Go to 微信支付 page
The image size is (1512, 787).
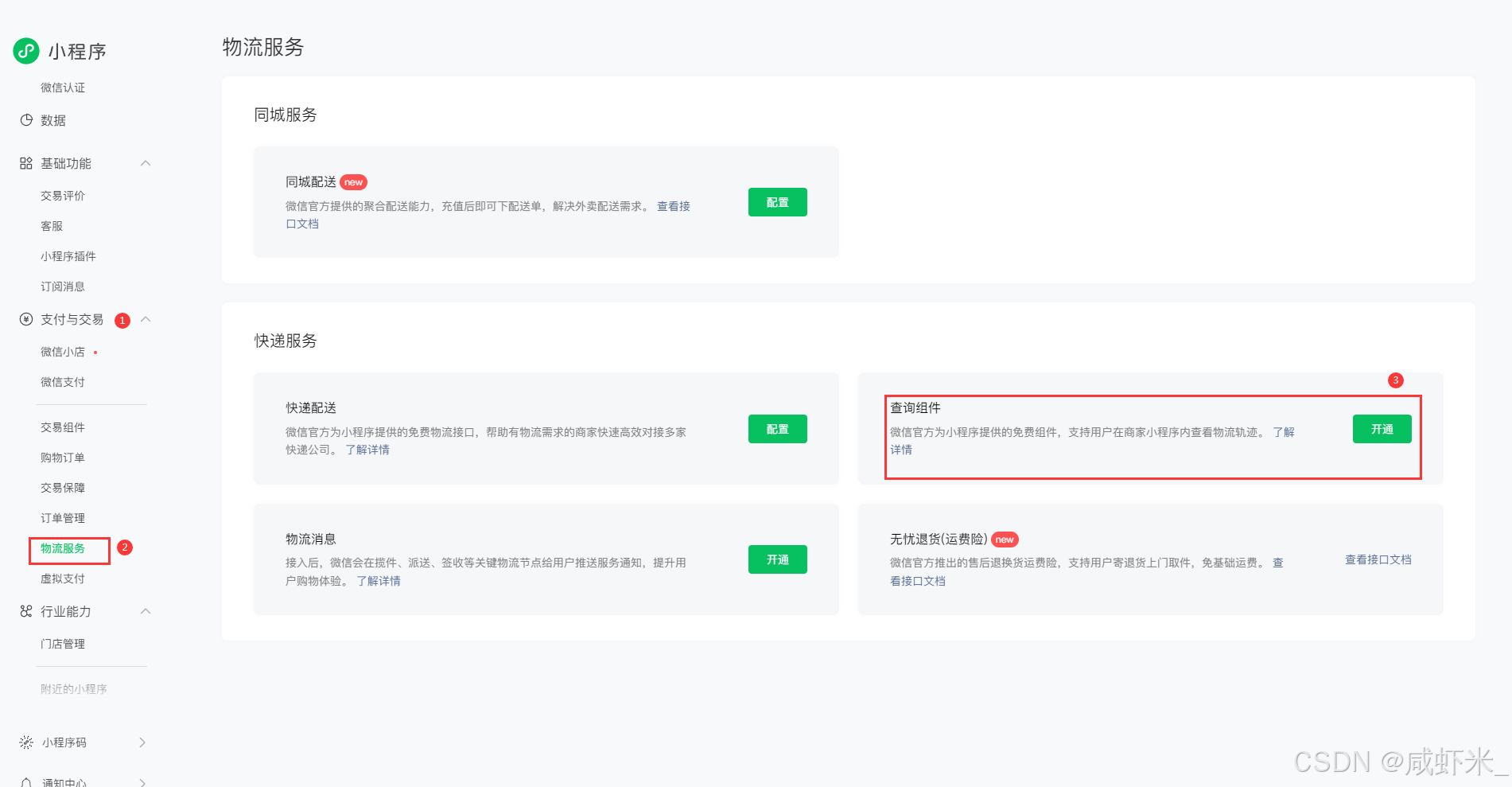63,382
